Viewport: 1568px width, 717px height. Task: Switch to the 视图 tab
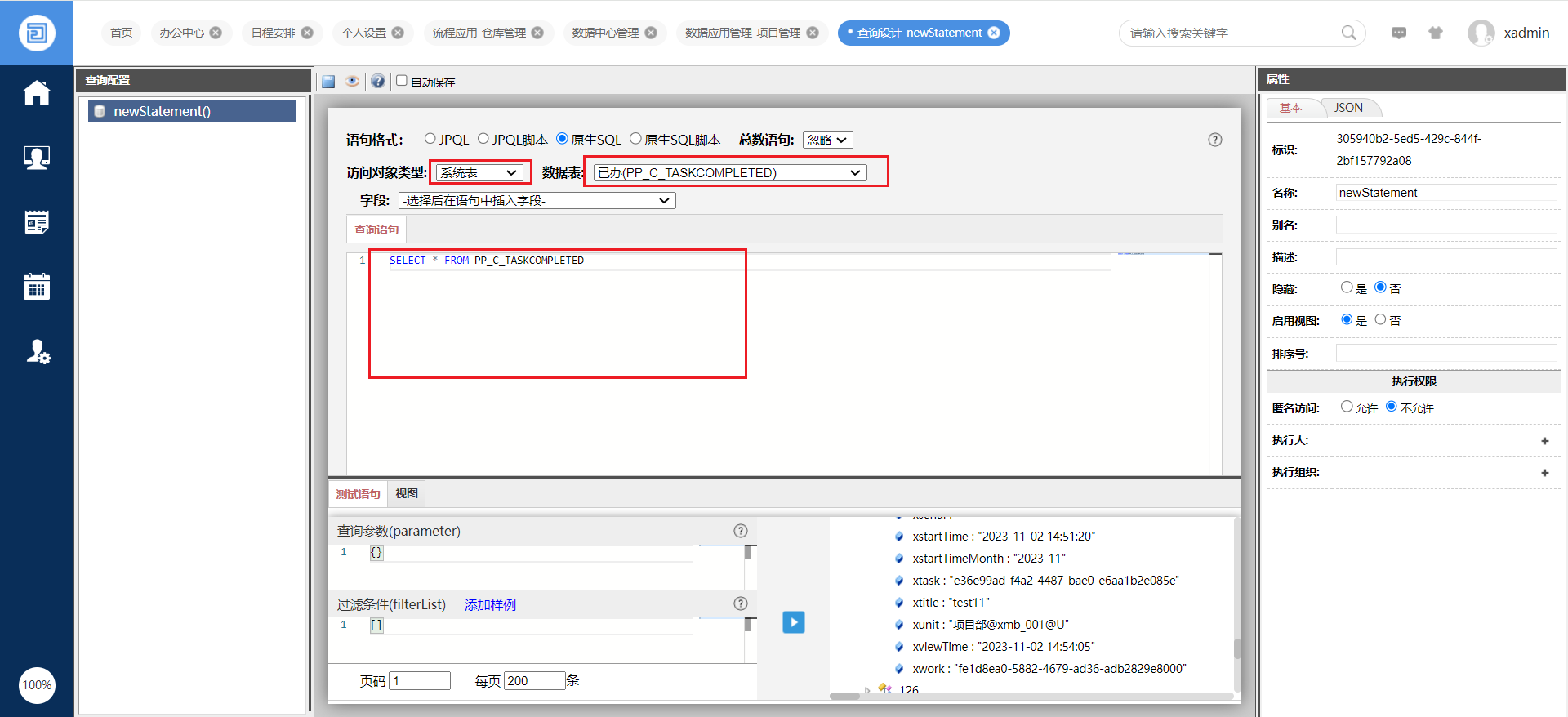click(x=407, y=493)
